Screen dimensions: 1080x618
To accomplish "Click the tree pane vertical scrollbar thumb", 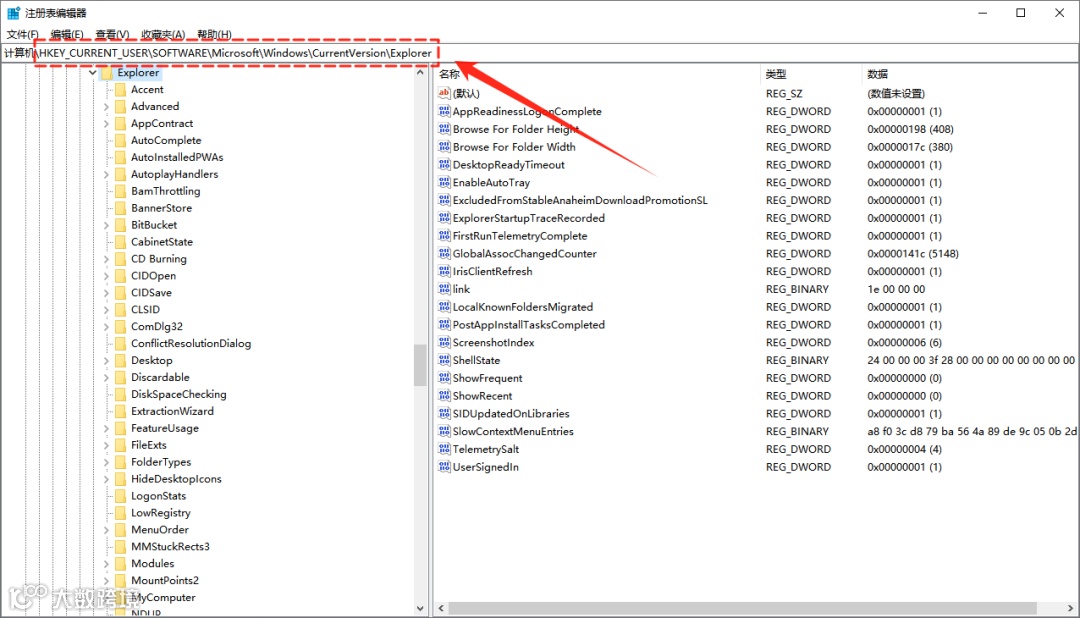I will 420,365.
